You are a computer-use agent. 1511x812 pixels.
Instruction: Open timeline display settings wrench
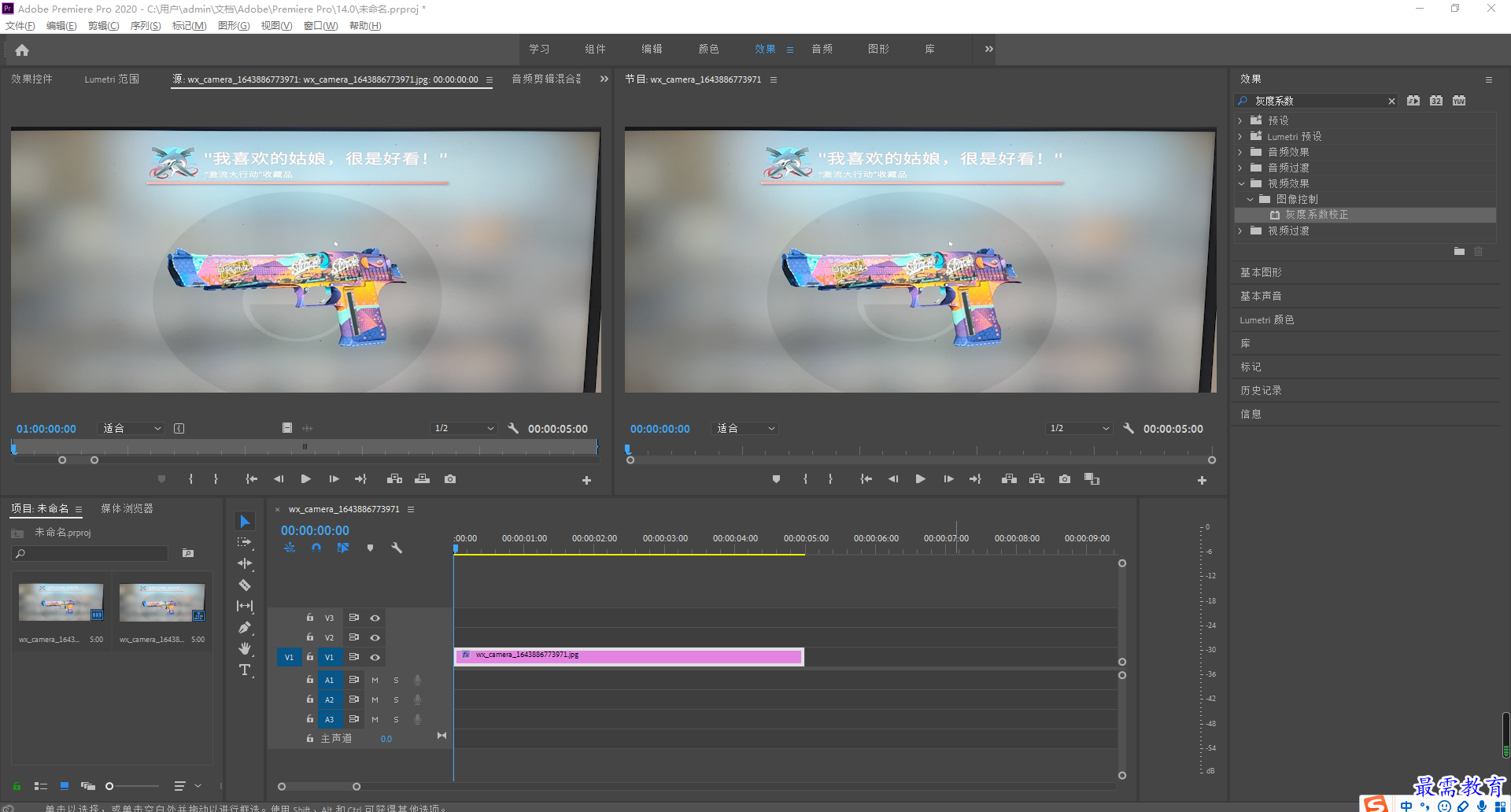coord(397,548)
